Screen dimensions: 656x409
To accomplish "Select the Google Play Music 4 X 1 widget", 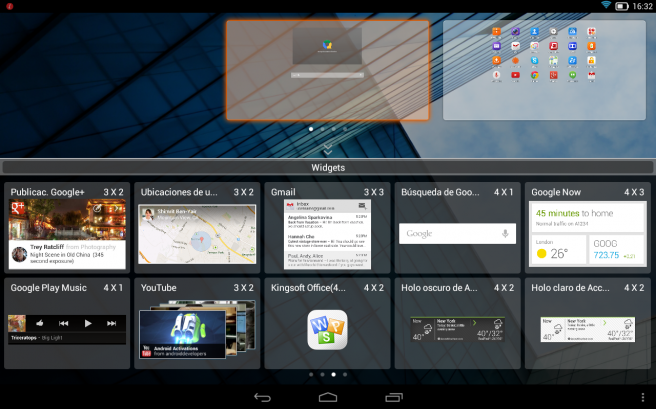I will 67,323.
